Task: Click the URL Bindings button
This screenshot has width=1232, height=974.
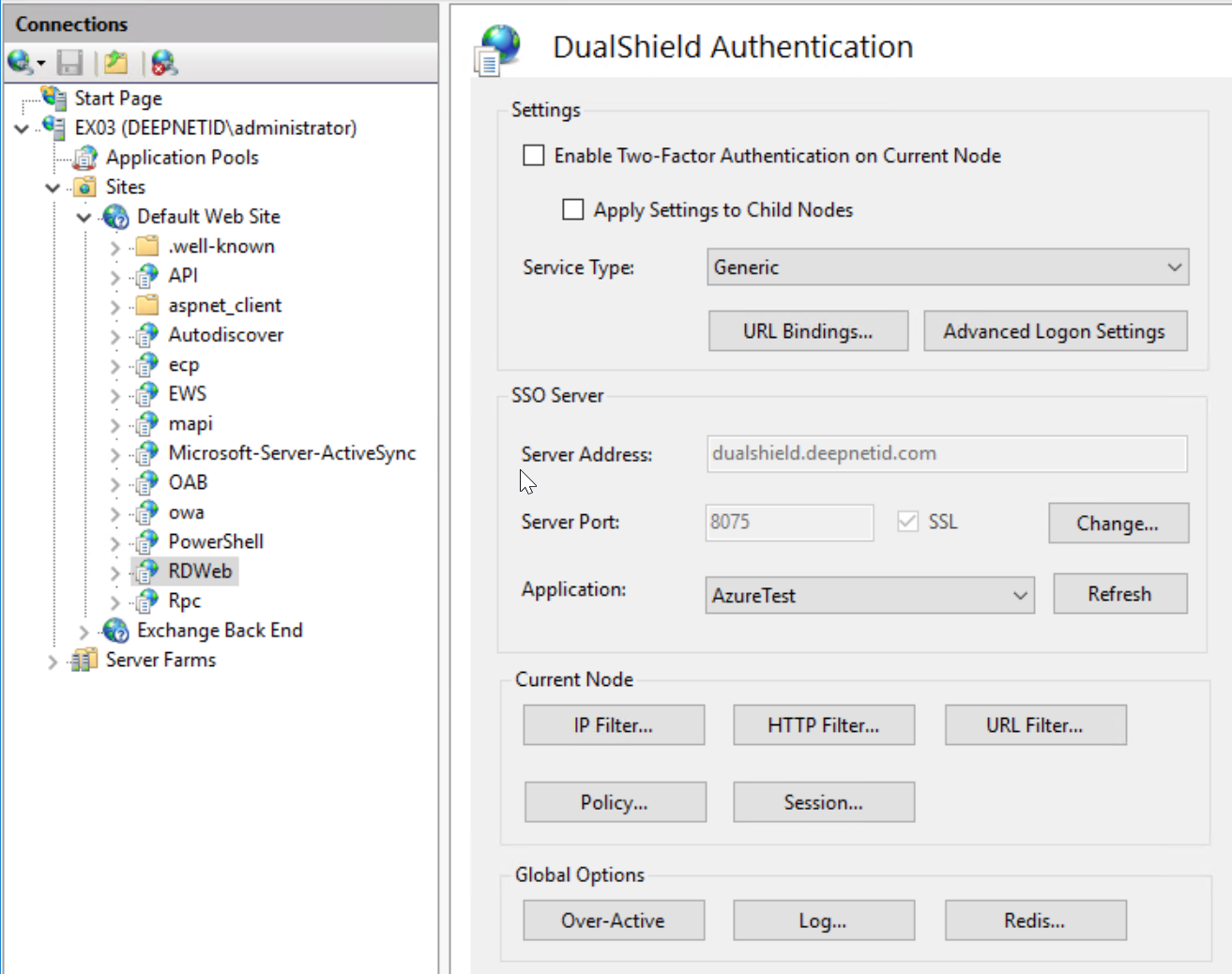Action: [x=808, y=331]
